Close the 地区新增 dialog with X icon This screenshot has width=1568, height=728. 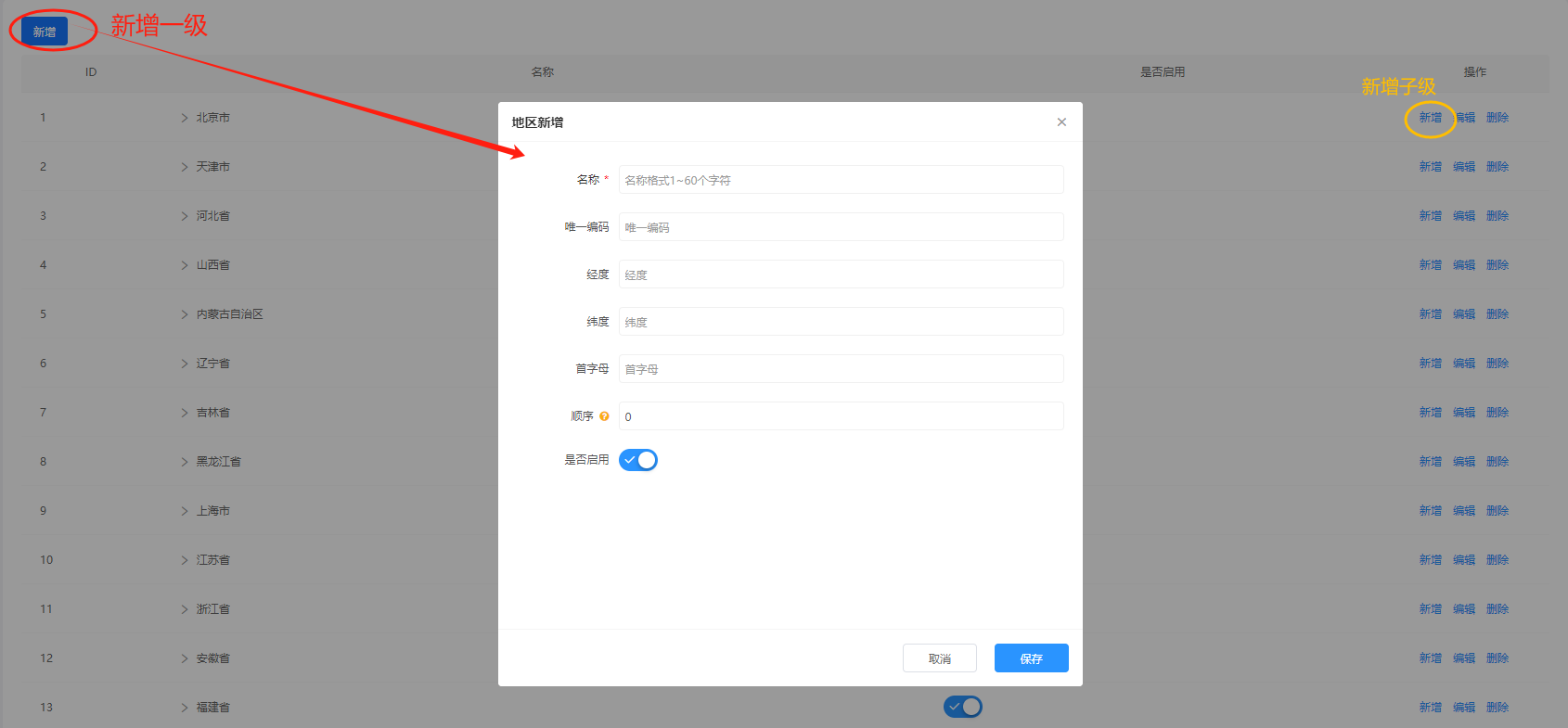1061,122
